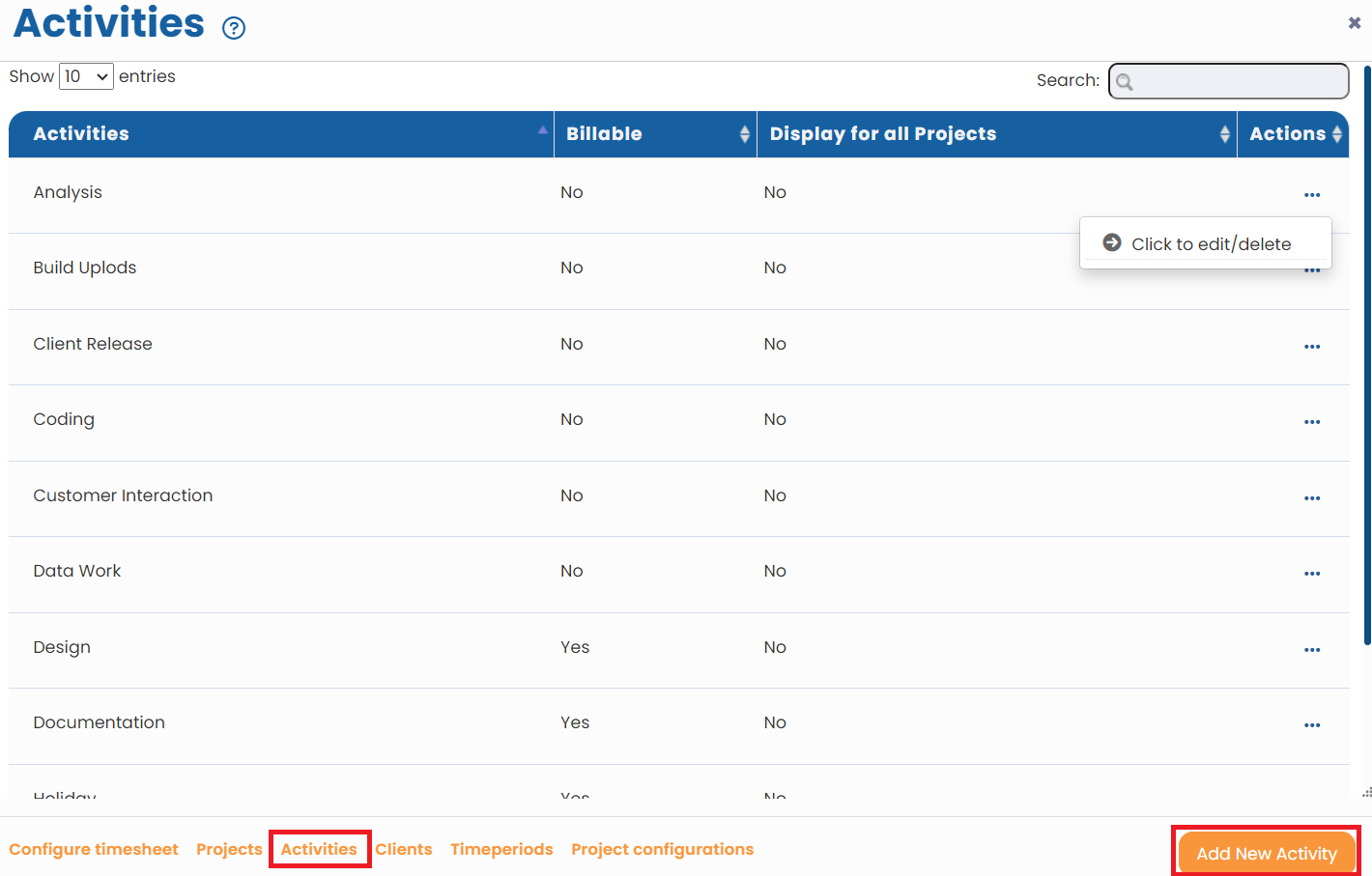Open the Configure timesheet link
Viewport: 1372px width, 876px height.
pos(93,849)
